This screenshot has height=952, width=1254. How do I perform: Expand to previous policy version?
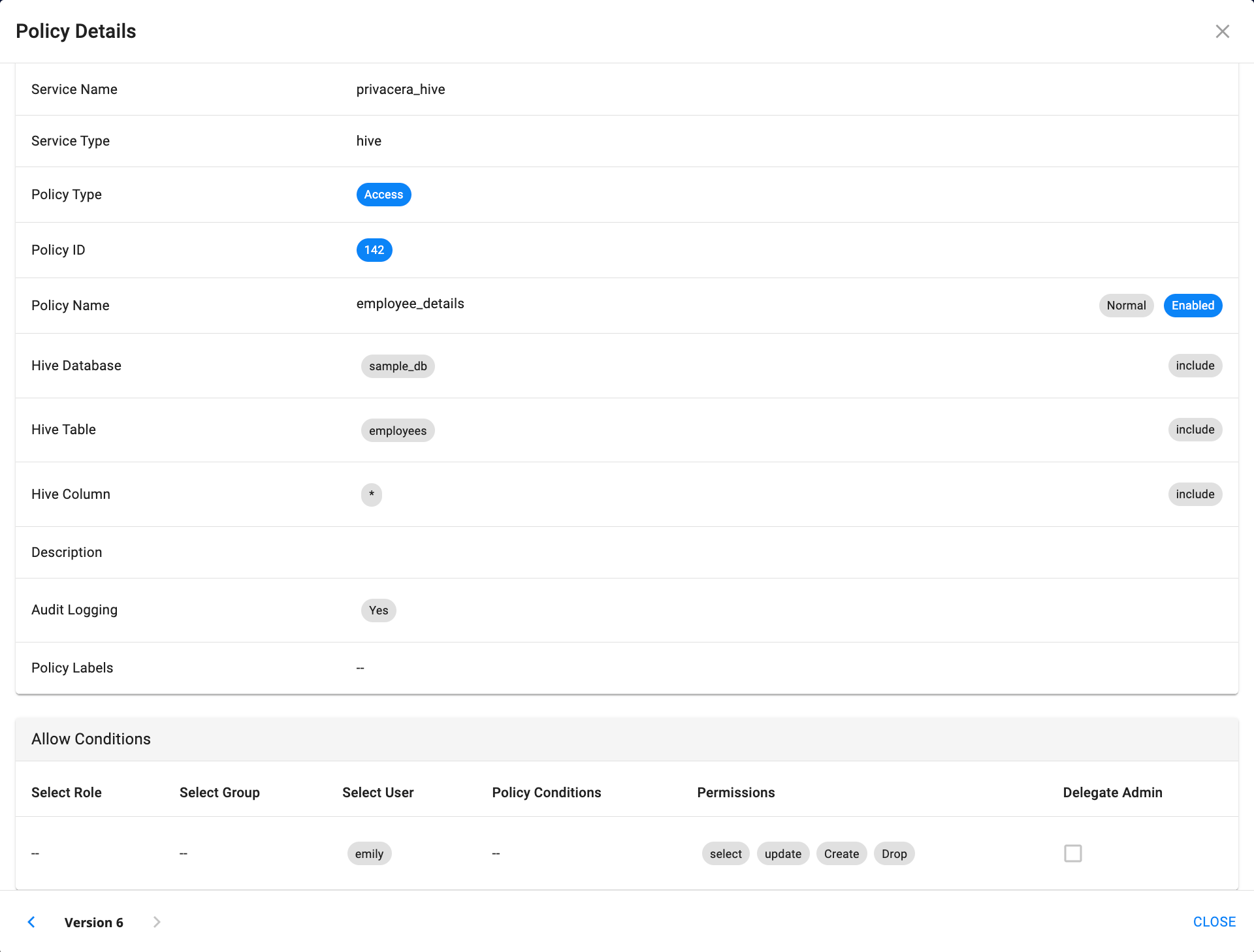(31, 921)
